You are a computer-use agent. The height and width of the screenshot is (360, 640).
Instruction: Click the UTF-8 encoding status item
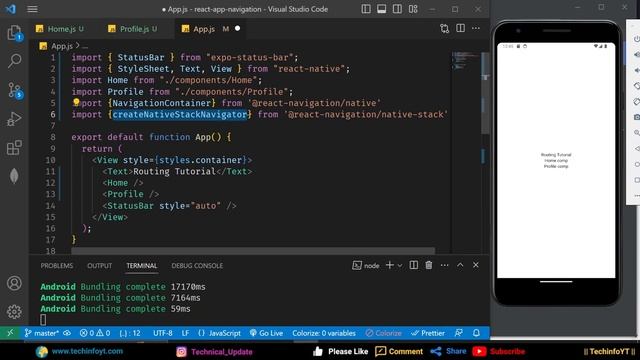pyautogui.click(x=162, y=333)
